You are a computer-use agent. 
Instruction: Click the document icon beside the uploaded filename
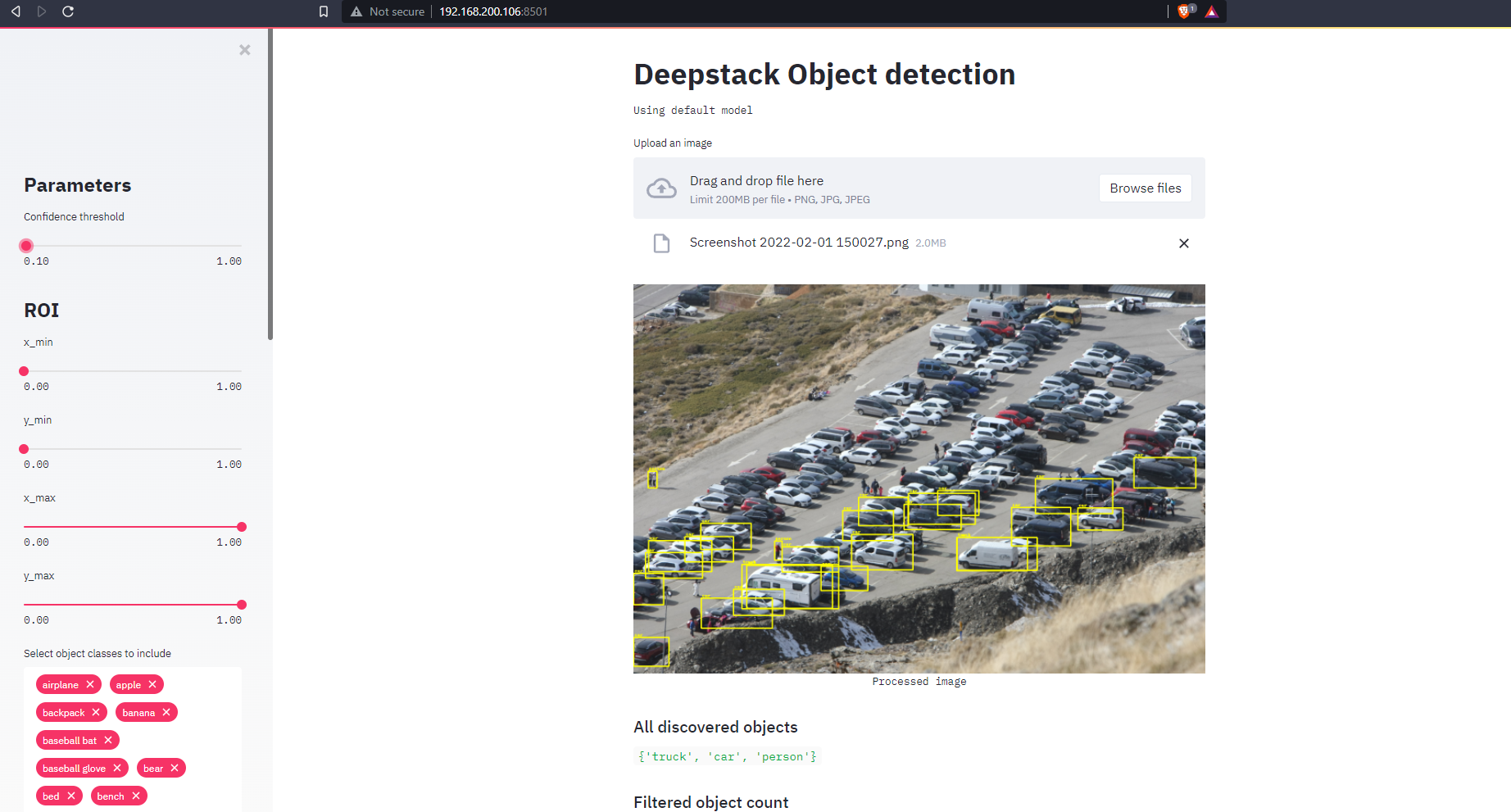click(661, 243)
